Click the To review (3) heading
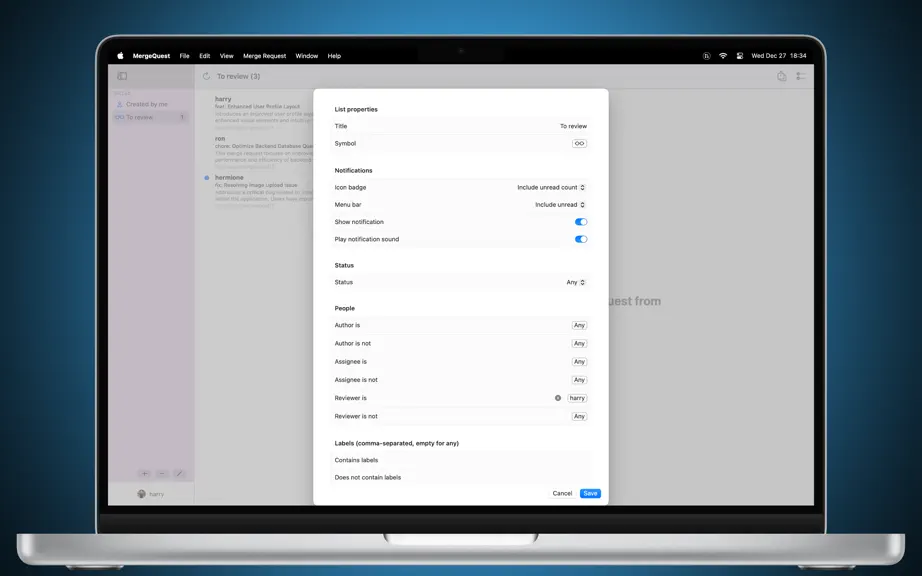This screenshot has height=576, width=922. (238, 76)
